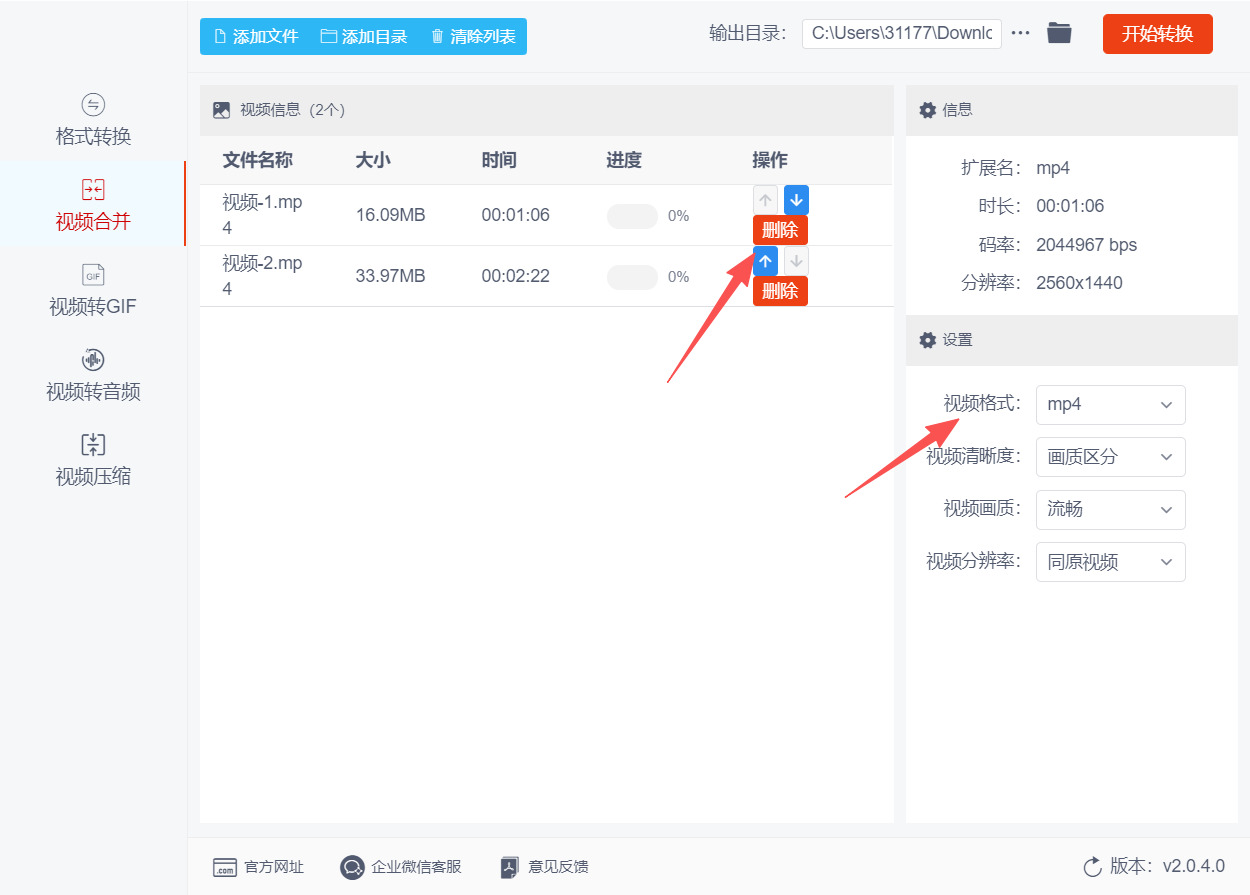Viewport: 1250px width, 895px height.
Task: Expand the 视频画质 流畅 dropdown
Action: pyautogui.click(x=1110, y=509)
